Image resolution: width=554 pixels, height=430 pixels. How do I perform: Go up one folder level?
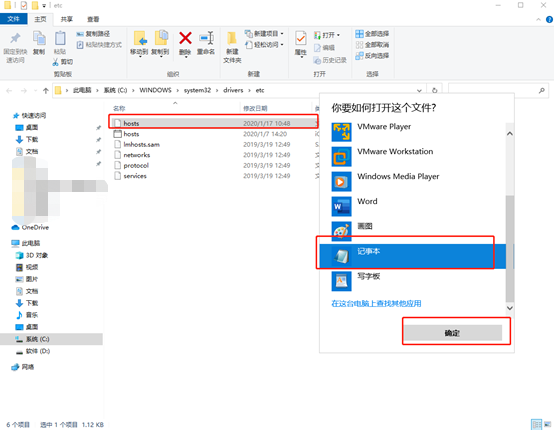pos(46,91)
